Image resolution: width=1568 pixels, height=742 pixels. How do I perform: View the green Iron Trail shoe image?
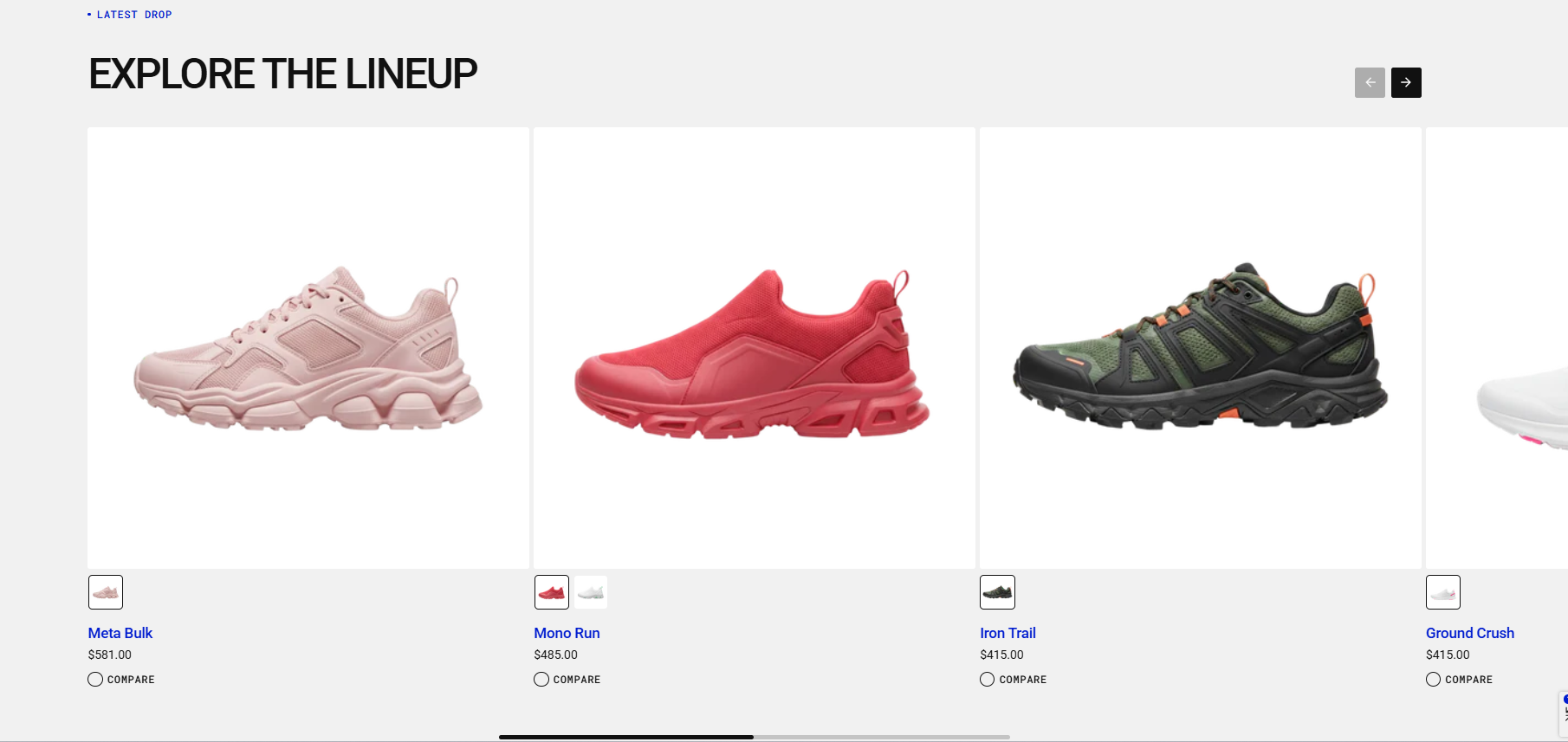(x=1201, y=348)
